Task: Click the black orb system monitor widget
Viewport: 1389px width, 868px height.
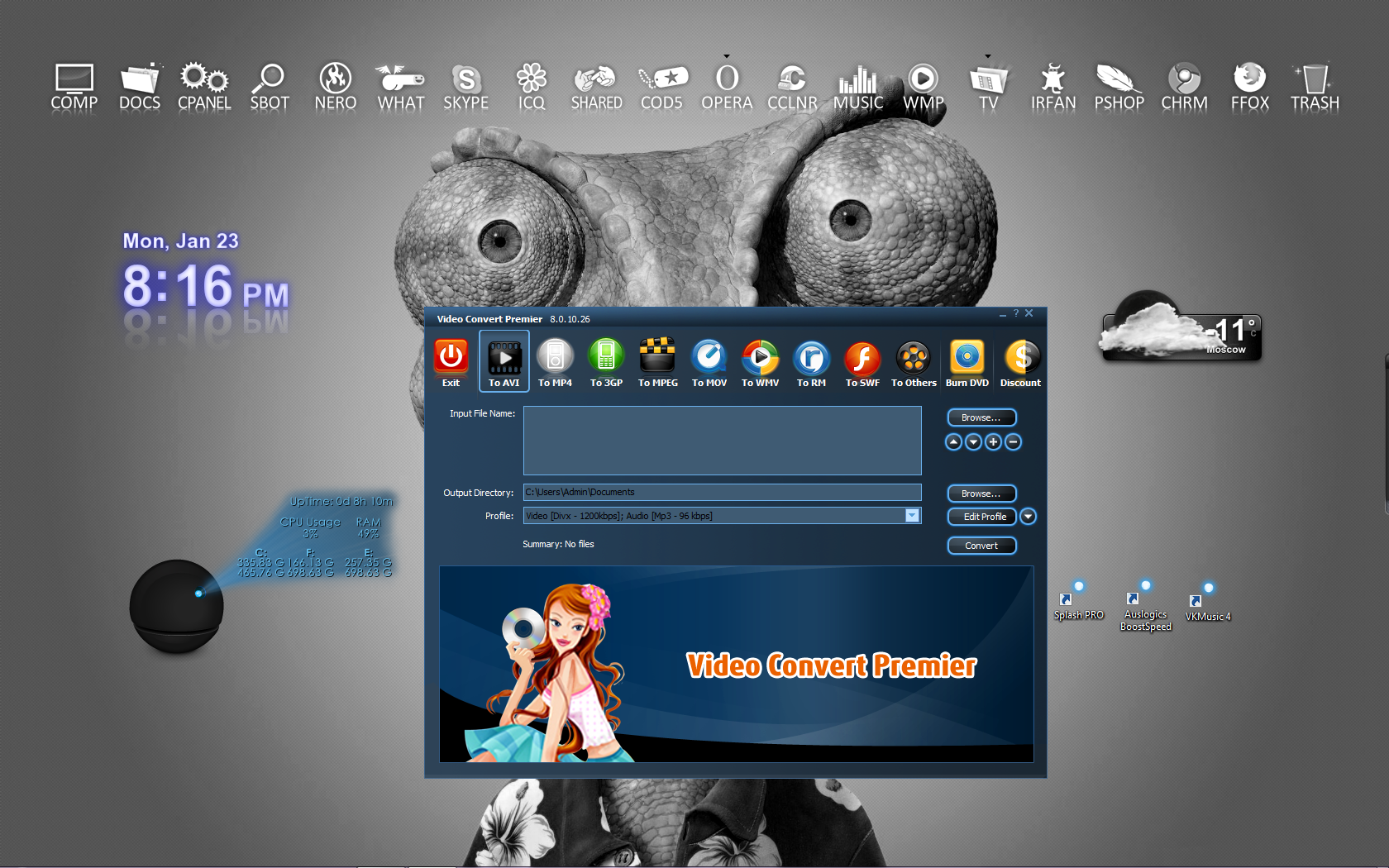Action: point(176,608)
